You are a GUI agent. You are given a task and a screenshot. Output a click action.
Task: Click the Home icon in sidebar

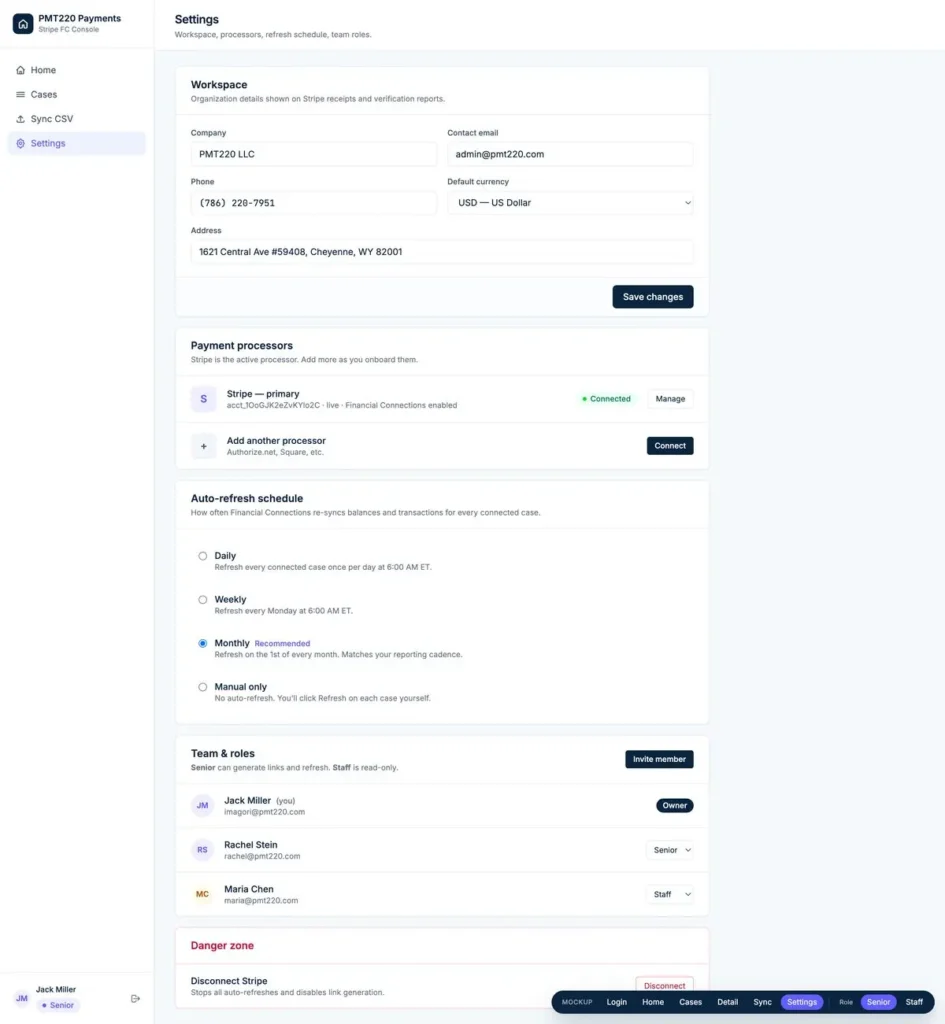click(20, 70)
